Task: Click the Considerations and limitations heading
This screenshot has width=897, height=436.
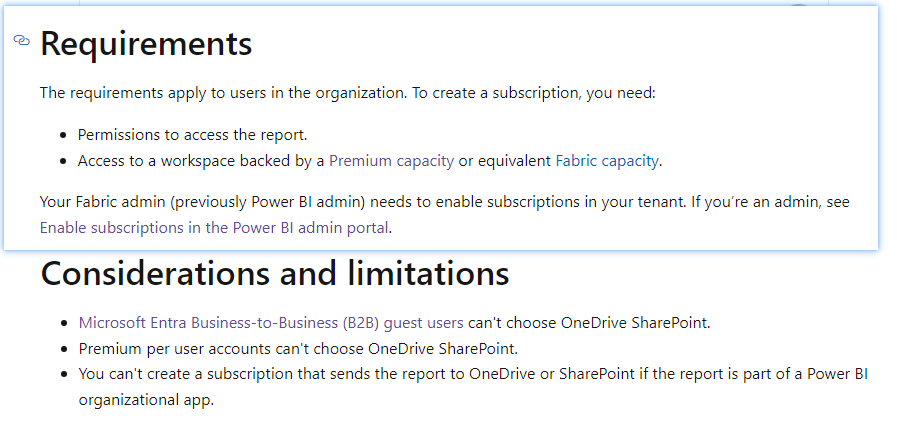Action: coord(275,274)
